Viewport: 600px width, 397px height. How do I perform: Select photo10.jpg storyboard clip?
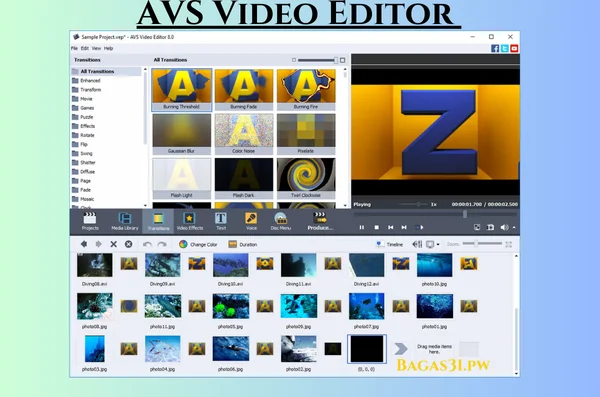434,270
